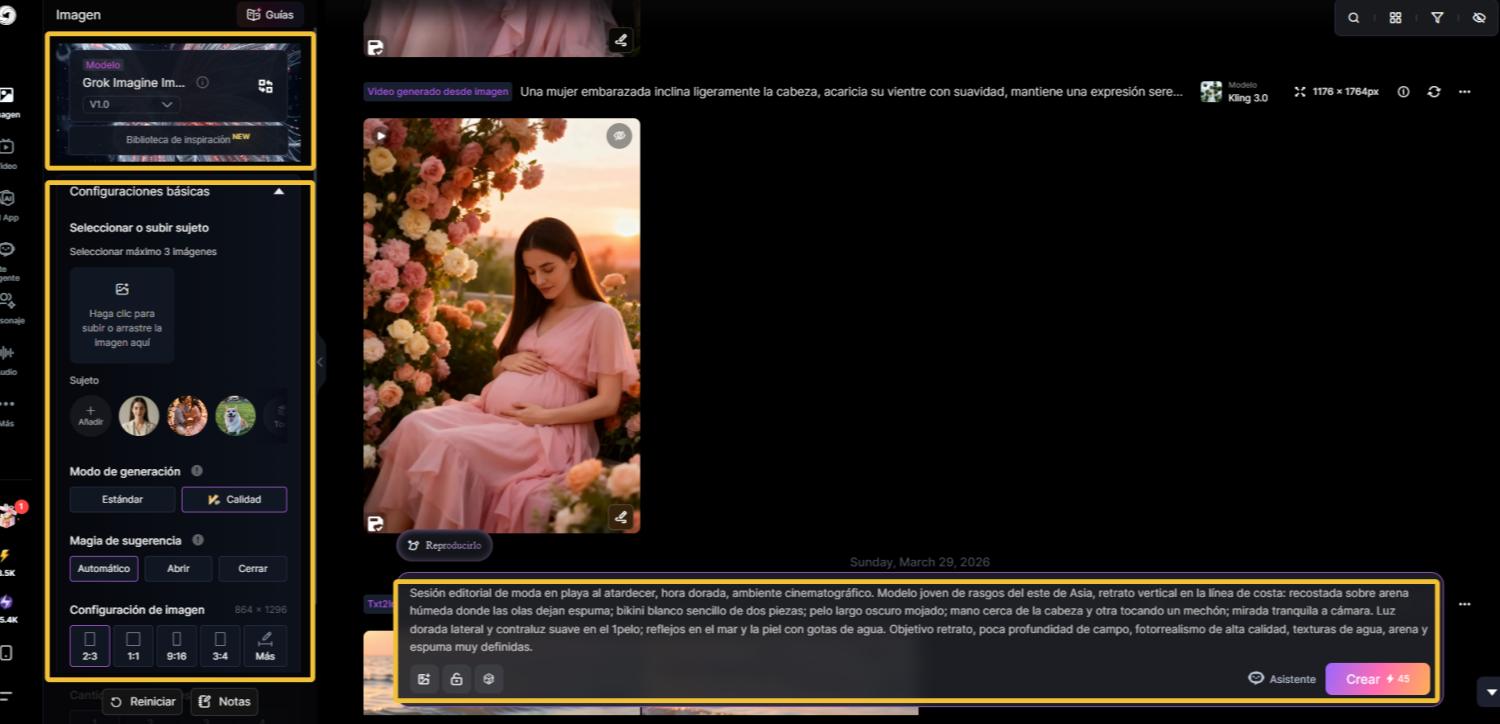Click the add image icon in the prompt bar
The width and height of the screenshot is (1500, 724).
424,679
